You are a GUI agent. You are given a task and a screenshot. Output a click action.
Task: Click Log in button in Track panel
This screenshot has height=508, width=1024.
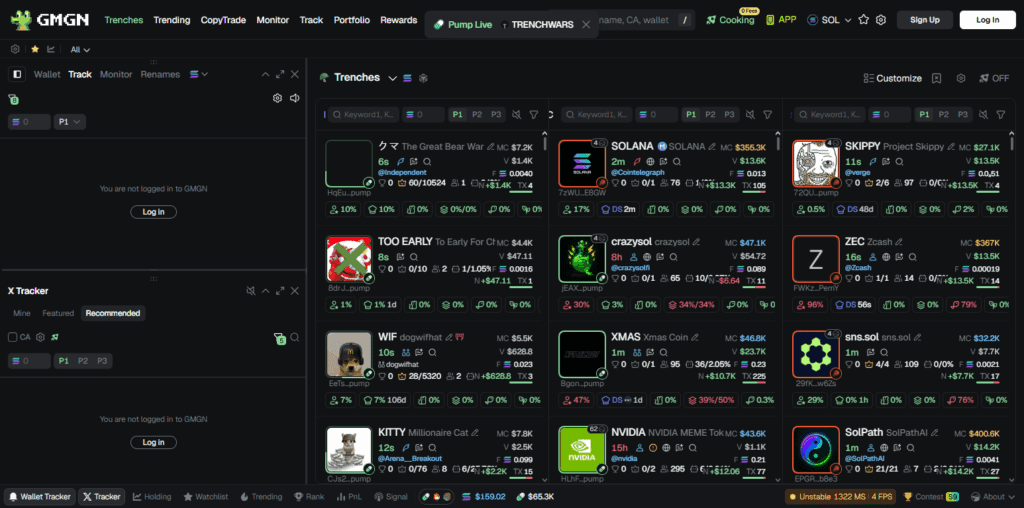(153, 212)
